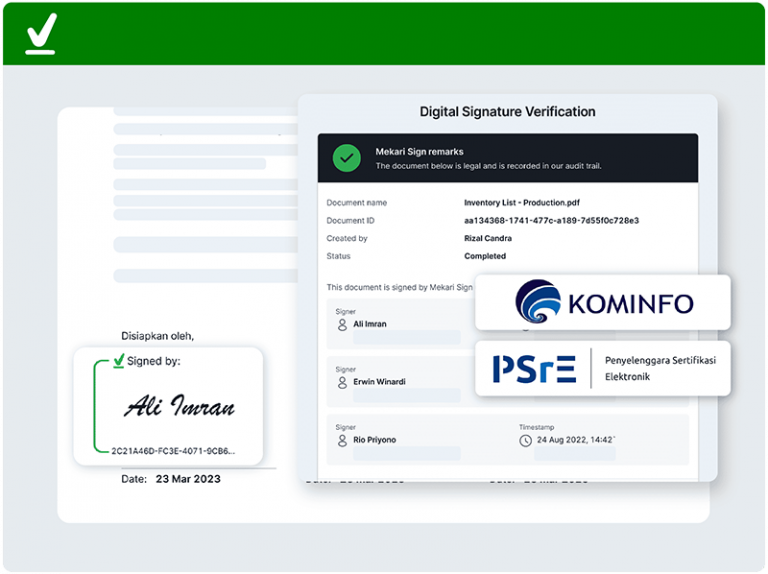This screenshot has height=574, width=768.
Task: Click the small green check beside 'Signed by:'
Action: 119,361
